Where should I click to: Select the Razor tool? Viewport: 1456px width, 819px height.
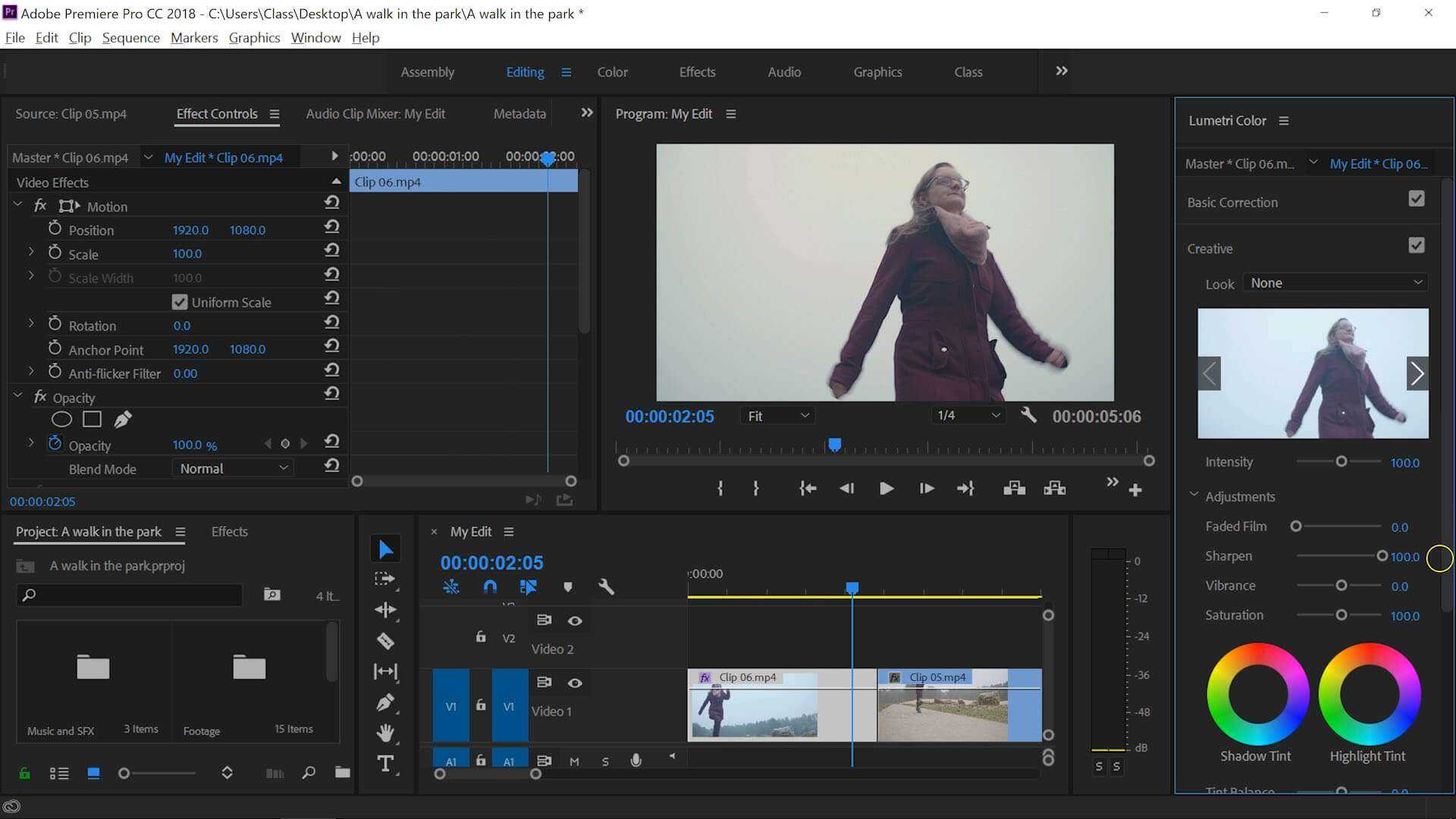[385, 641]
